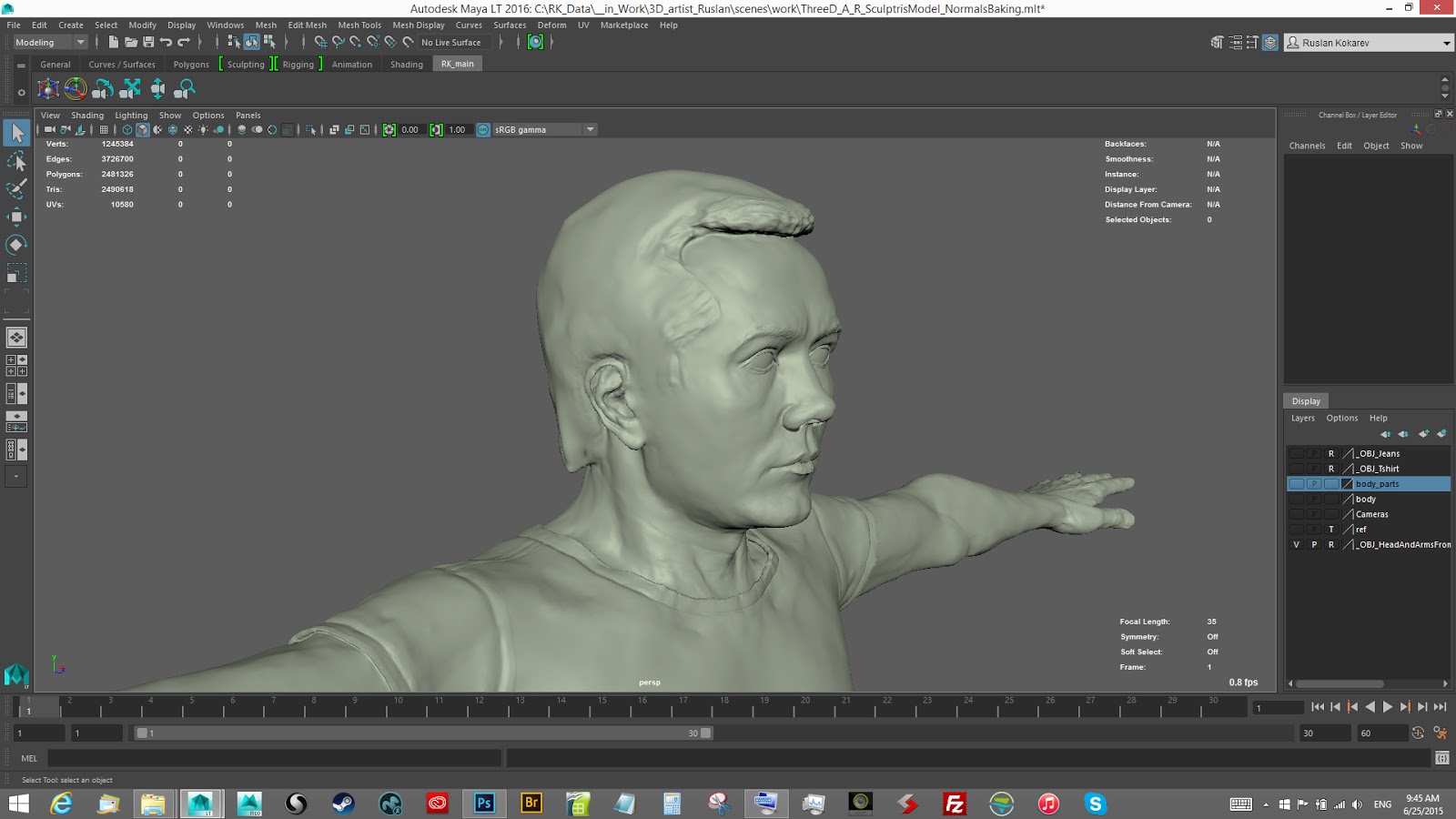Image resolution: width=1456 pixels, height=819 pixels.
Task: Activate the Paint Selection tool
Action: [16, 189]
